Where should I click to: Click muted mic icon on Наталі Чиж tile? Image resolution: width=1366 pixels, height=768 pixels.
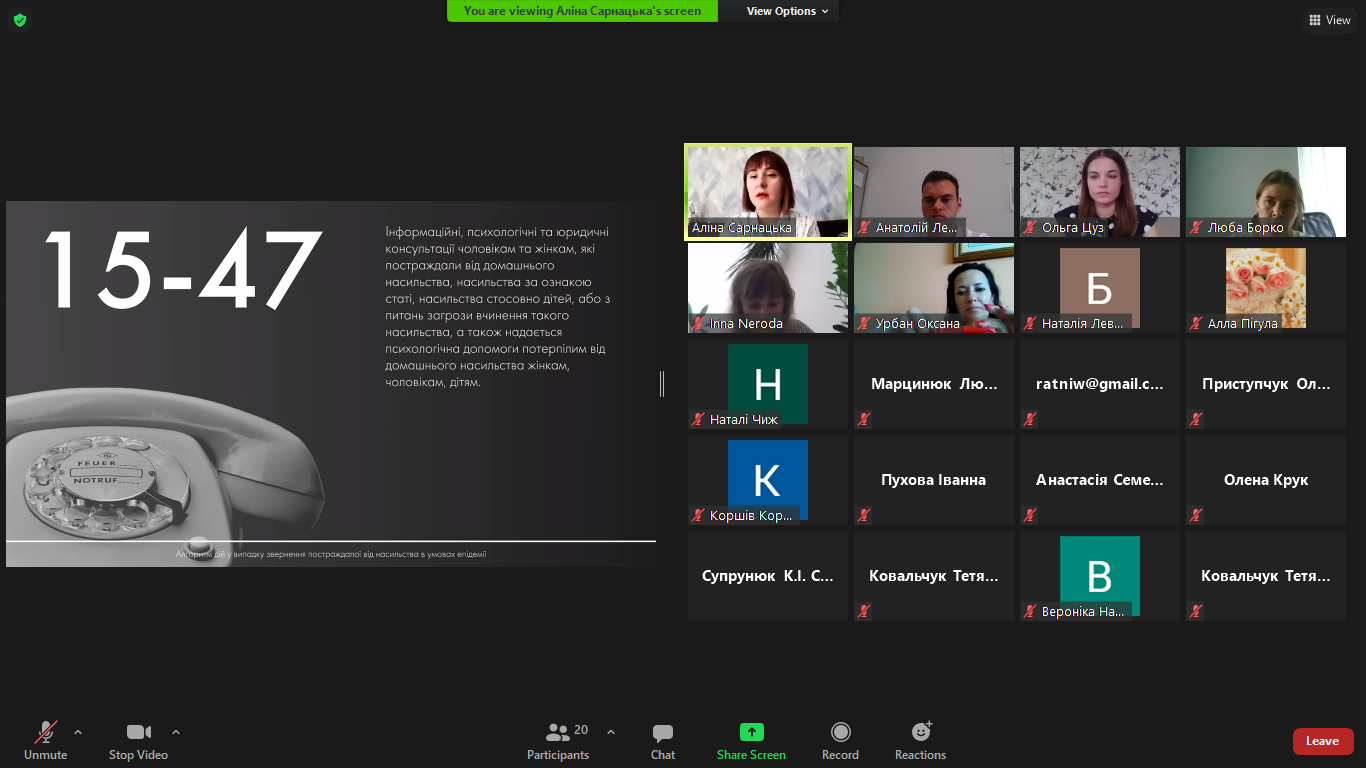coord(698,420)
